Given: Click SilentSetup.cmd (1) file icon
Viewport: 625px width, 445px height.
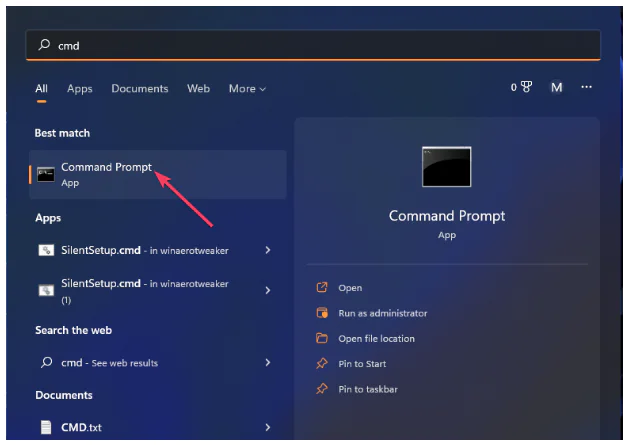Looking at the screenshot, I should [46, 290].
